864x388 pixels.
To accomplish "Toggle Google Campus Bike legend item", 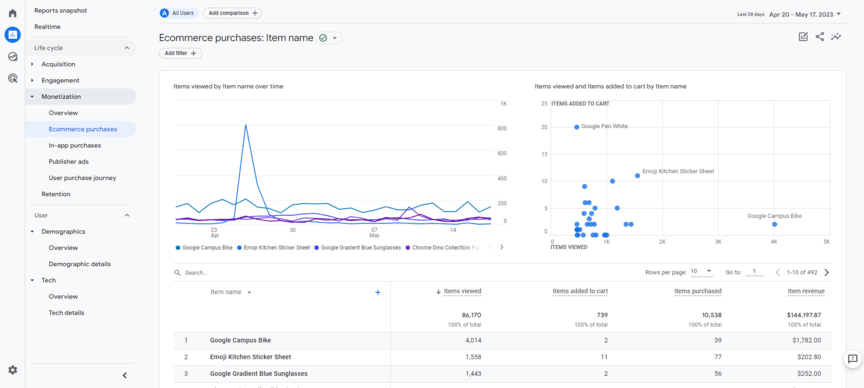I will [204, 248].
